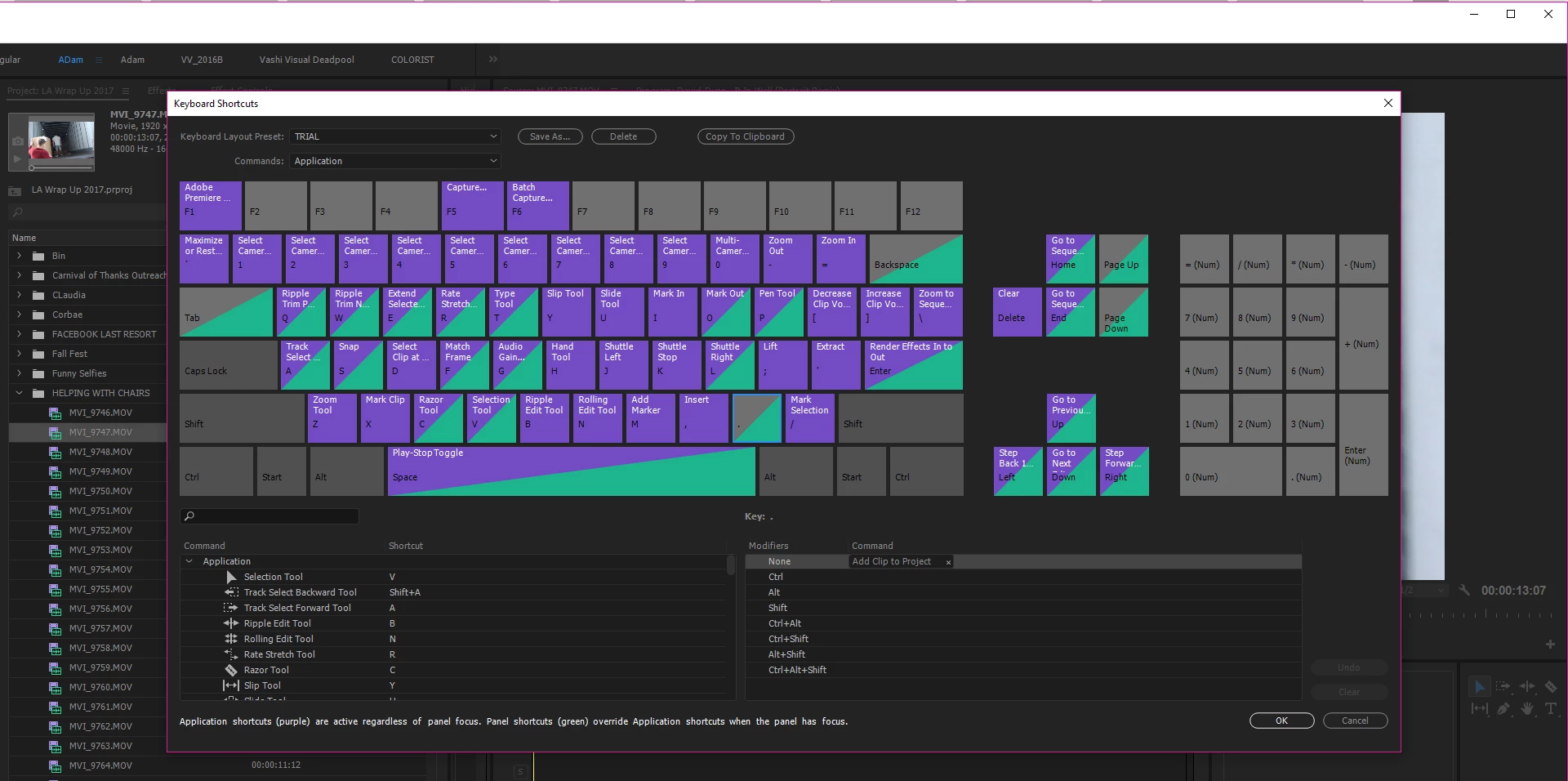
Task: Remove Add Clip to Project shortcut assignment
Action: click(948, 562)
